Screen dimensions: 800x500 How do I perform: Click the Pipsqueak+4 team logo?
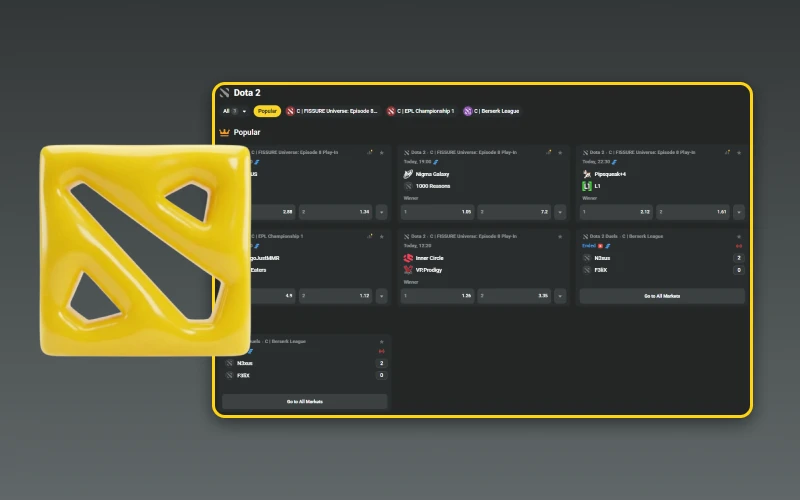(587, 174)
